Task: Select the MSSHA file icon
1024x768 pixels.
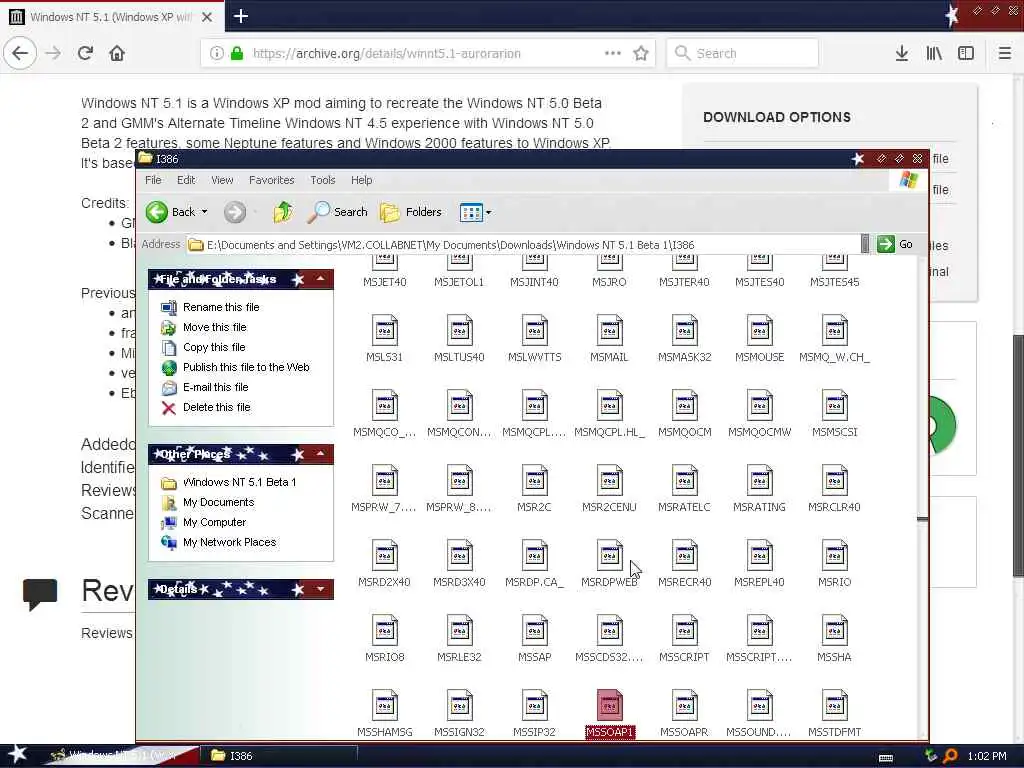Action: point(835,631)
